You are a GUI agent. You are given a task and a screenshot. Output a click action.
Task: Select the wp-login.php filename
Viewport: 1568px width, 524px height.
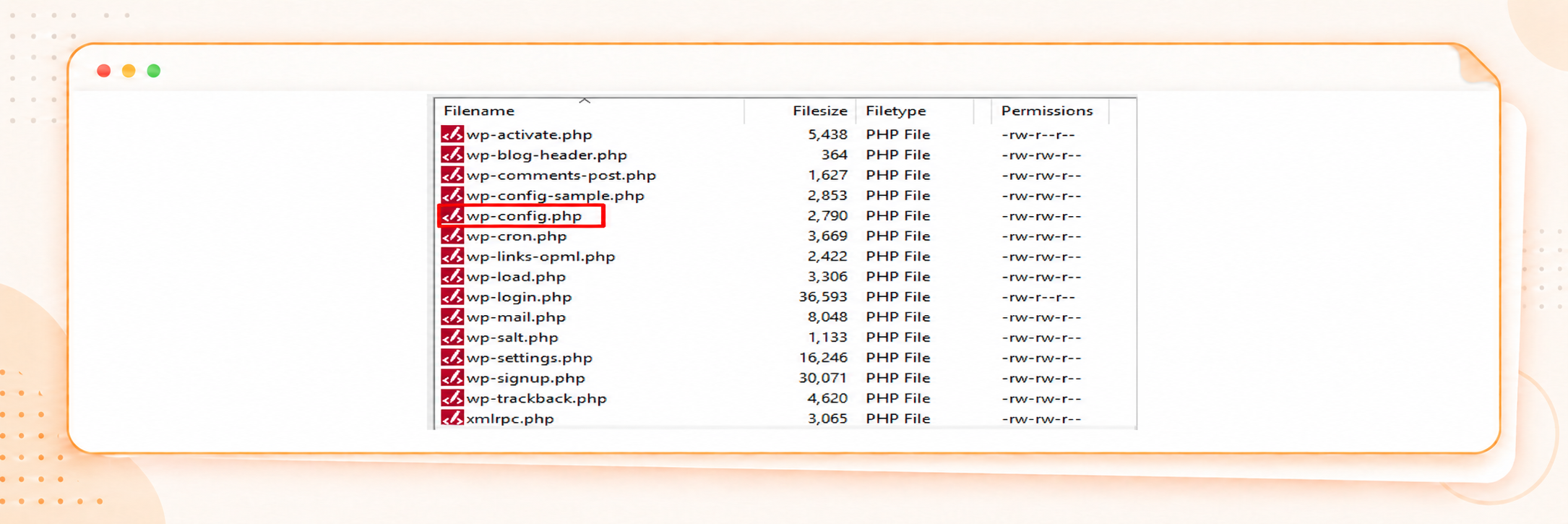tap(519, 296)
